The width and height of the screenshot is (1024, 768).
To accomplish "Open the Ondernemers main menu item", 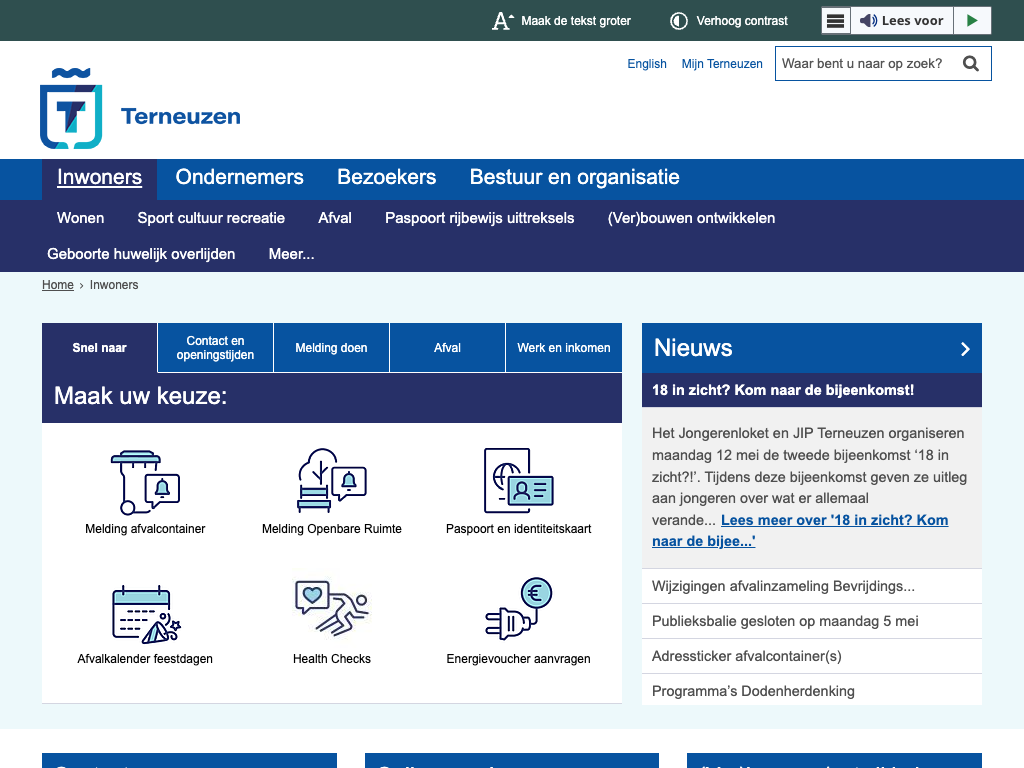I will click(239, 178).
